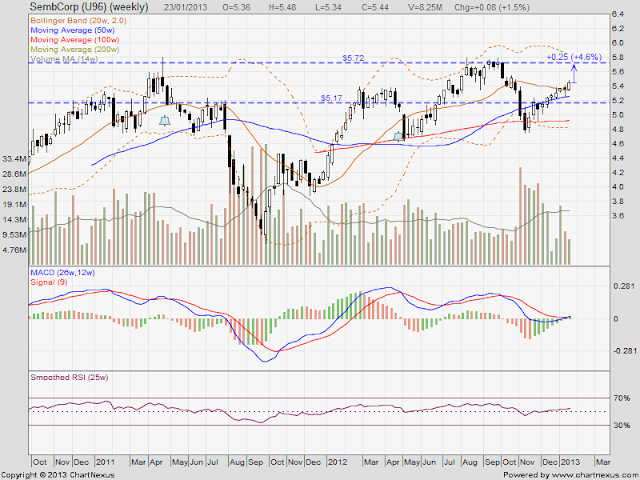Click the 70% RSI level label
This screenshot has width=640, height=480.
click(621, 398)
